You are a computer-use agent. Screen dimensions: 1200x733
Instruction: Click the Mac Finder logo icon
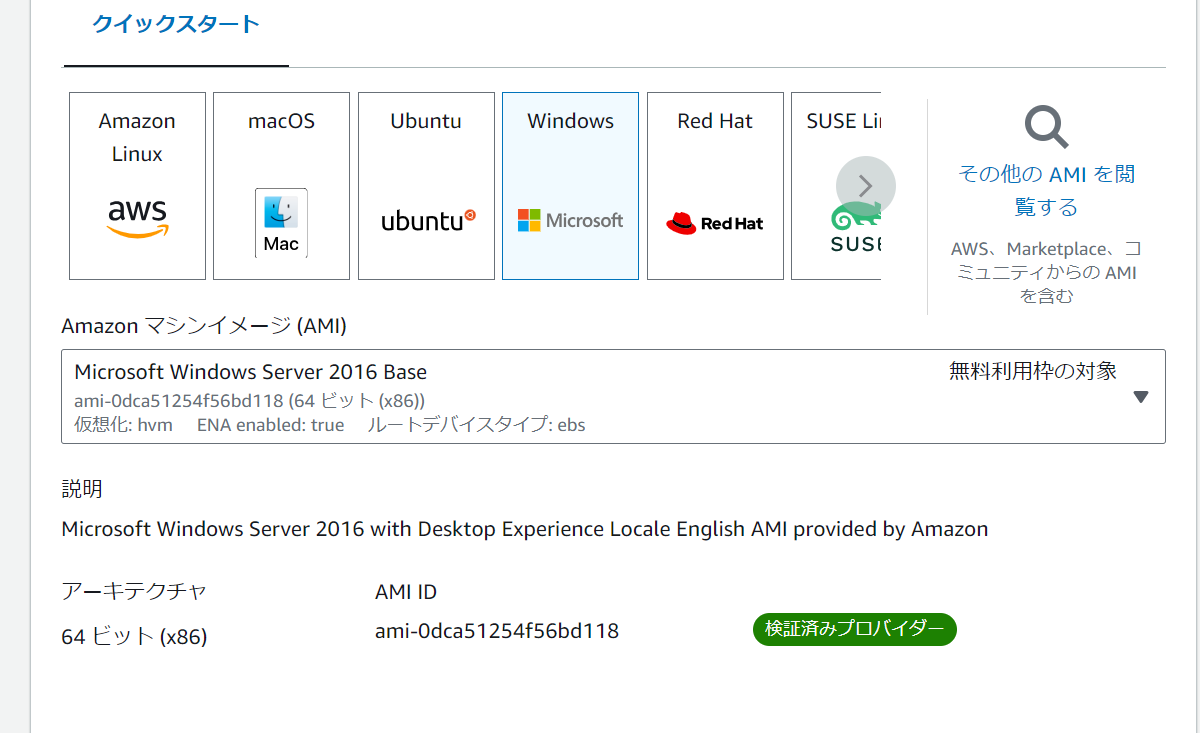click(281, 223)
